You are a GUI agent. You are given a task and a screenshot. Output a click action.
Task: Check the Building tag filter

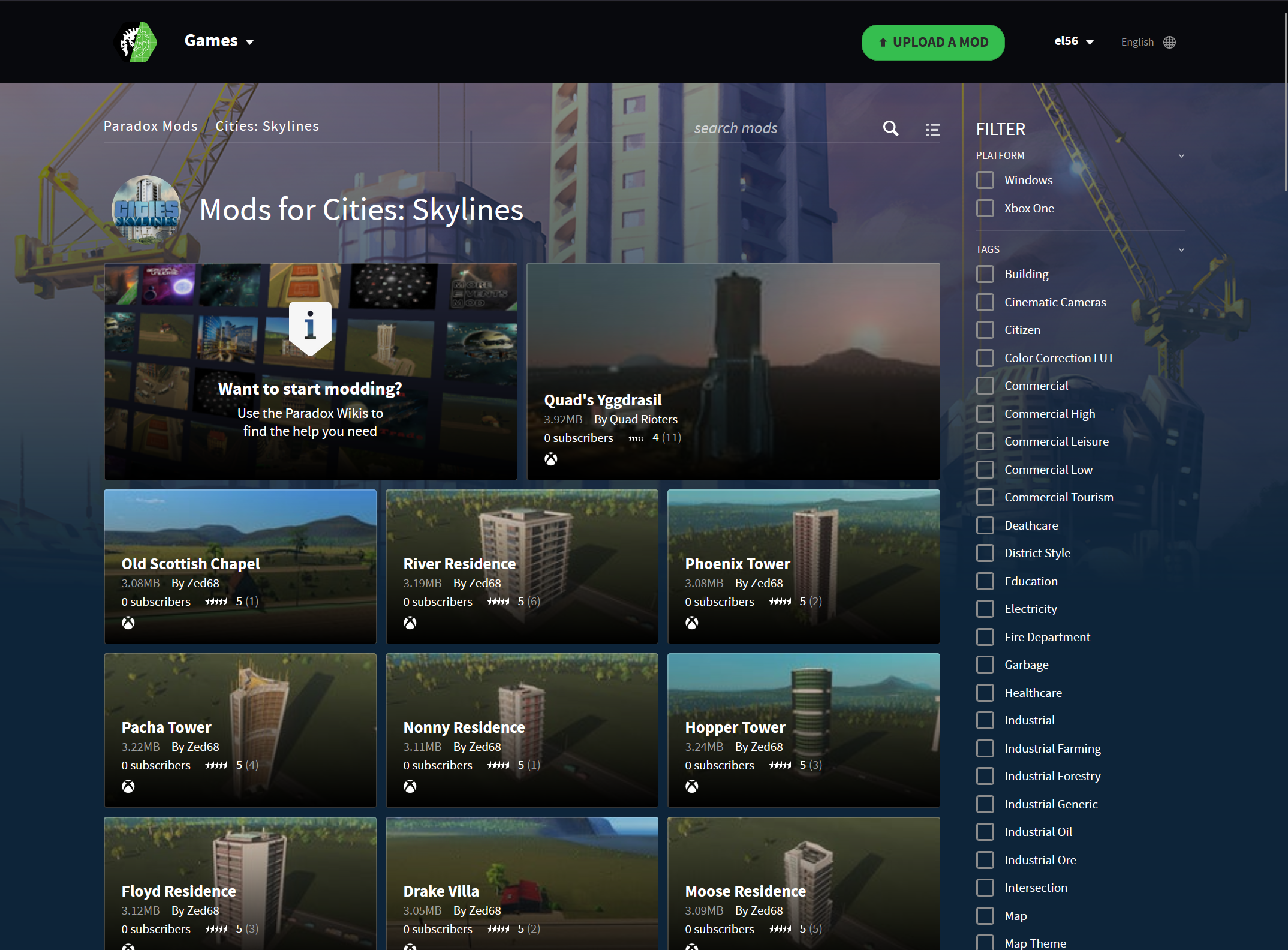point(985,274)
